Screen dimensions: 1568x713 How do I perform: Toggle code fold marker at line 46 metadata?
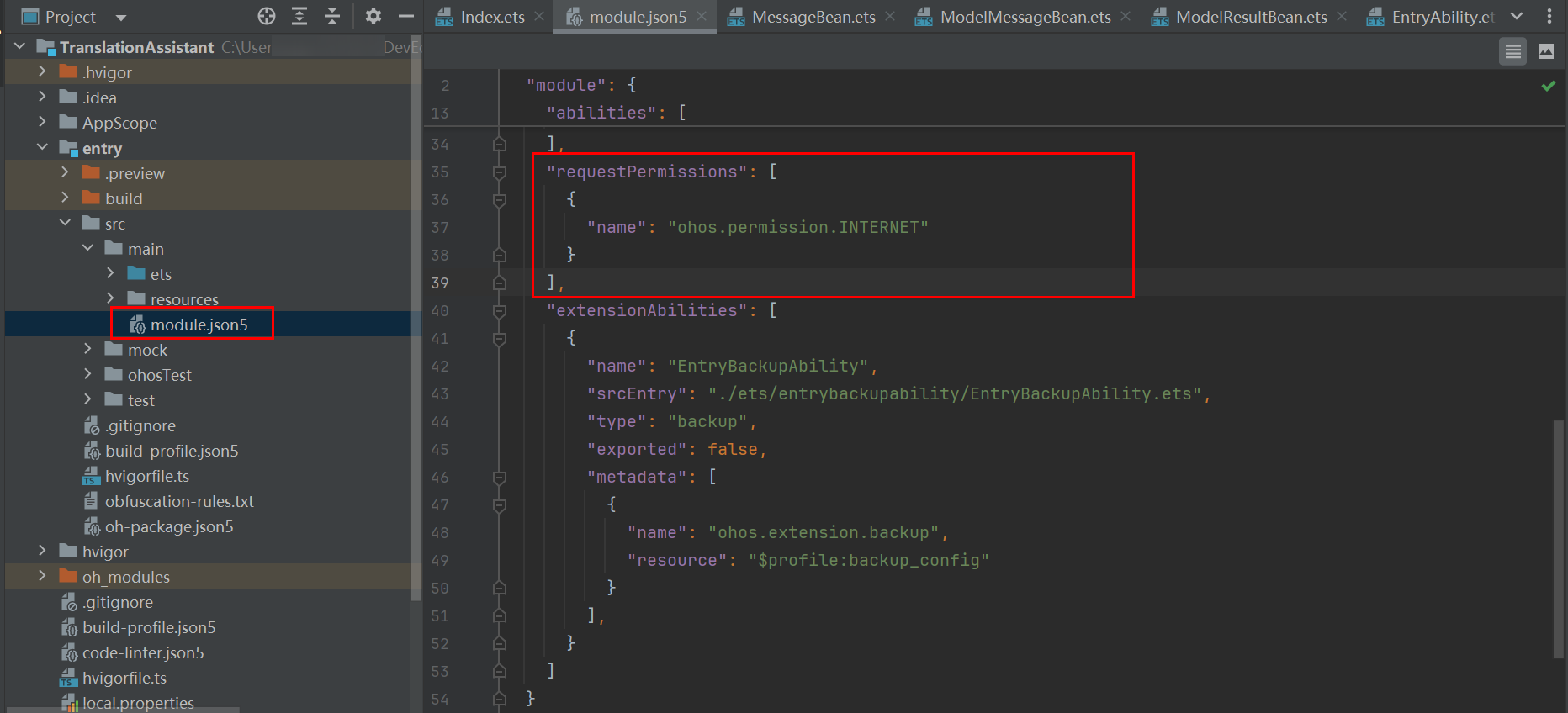(499, 478)
